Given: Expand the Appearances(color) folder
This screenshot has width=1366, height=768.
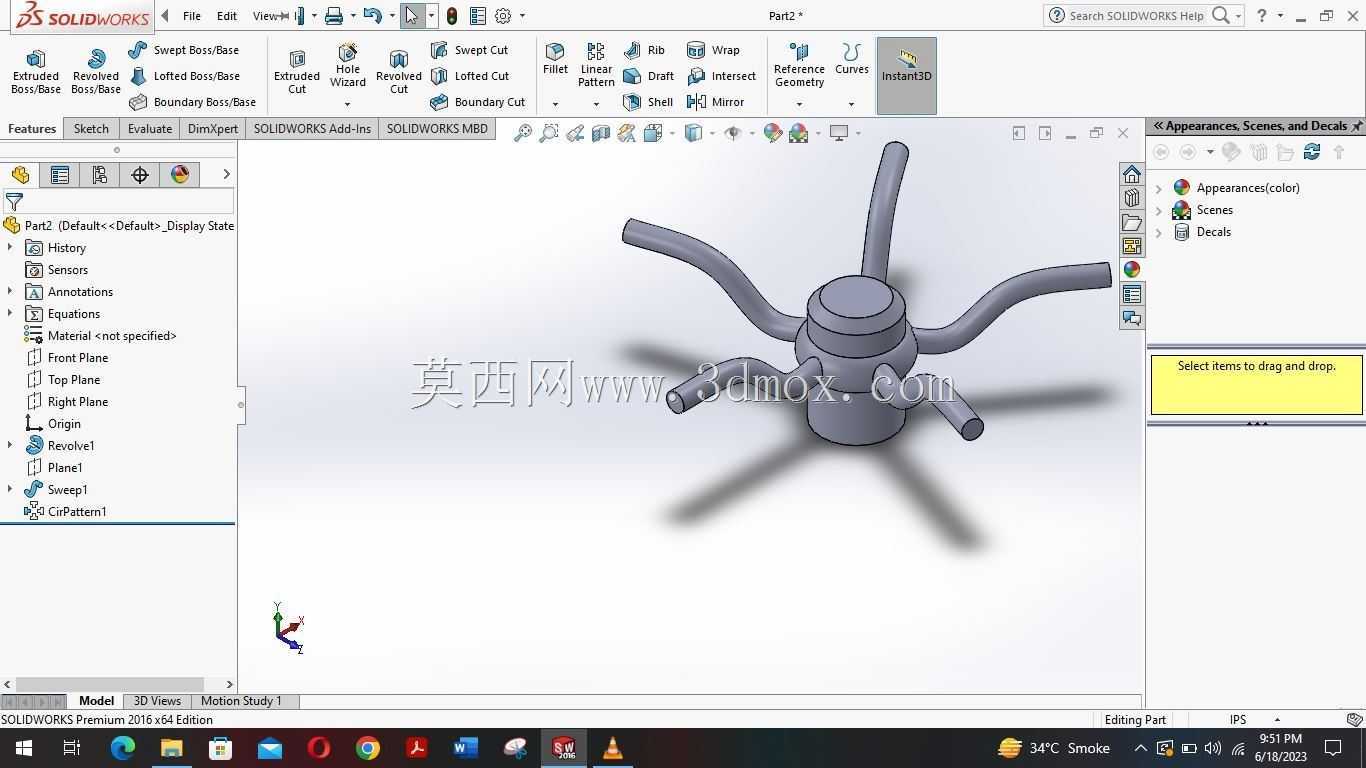Looking at the screenshot, I should (x=1159, y=188).
